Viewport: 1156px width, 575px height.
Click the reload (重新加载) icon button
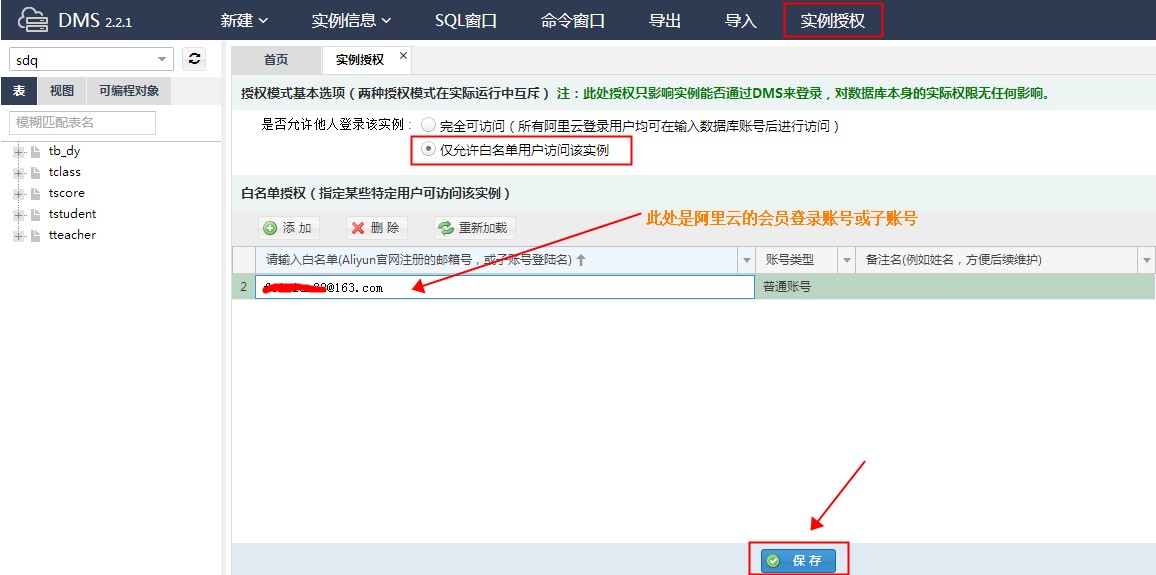446,228
